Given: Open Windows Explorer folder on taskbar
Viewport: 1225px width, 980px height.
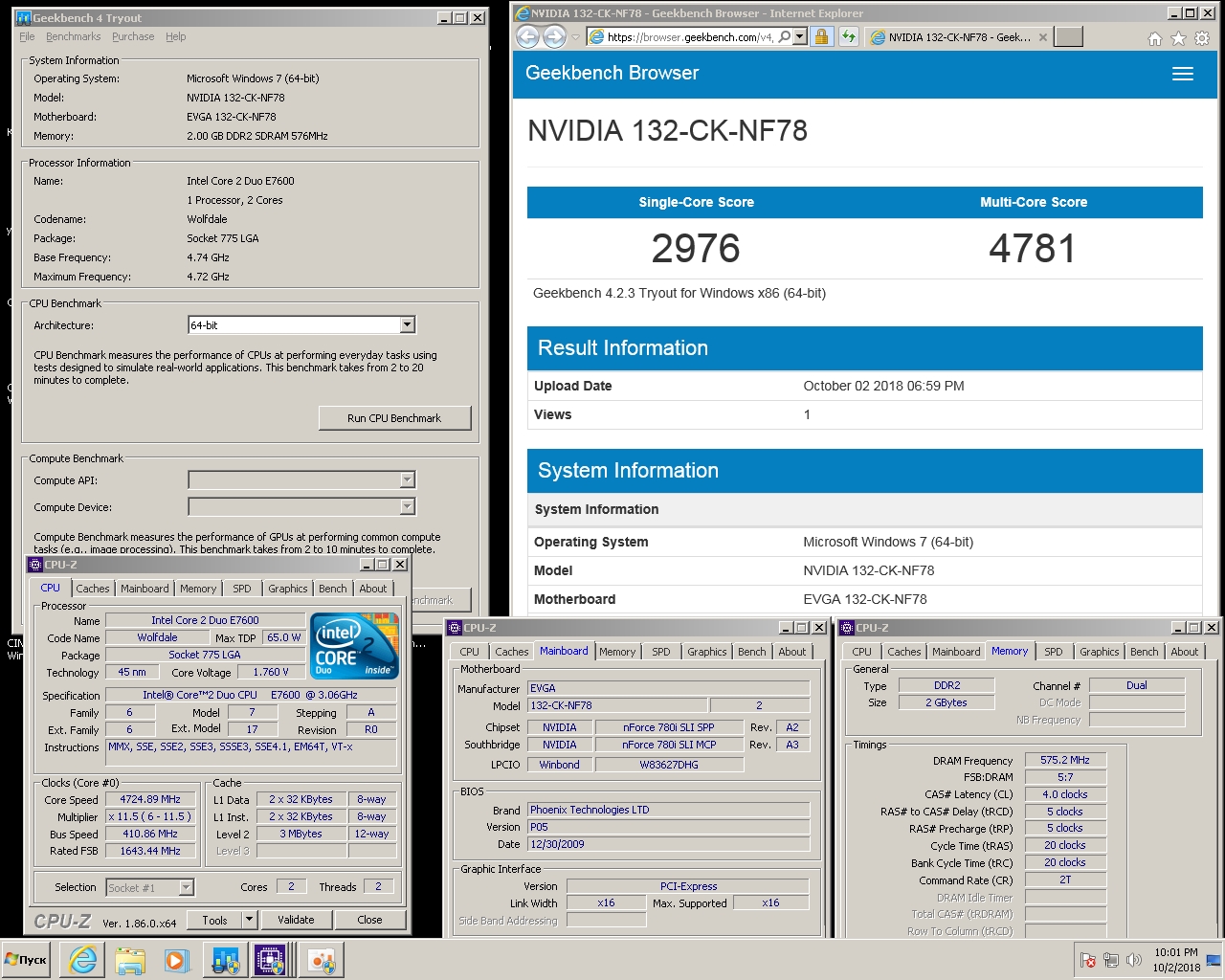Looking at the screenshot, I should [130, 960].
